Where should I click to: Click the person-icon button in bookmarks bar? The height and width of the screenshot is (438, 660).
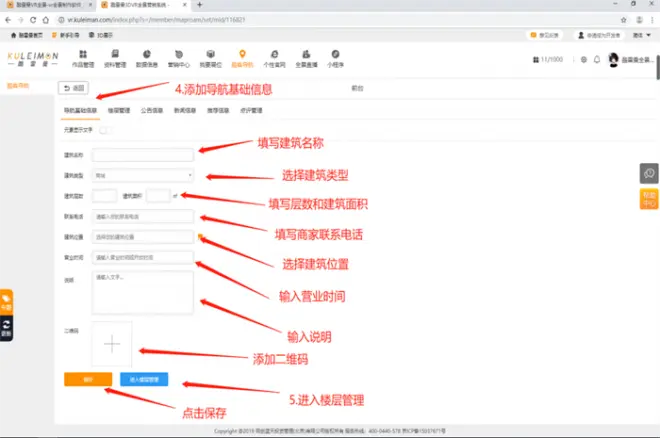point(599,35)
